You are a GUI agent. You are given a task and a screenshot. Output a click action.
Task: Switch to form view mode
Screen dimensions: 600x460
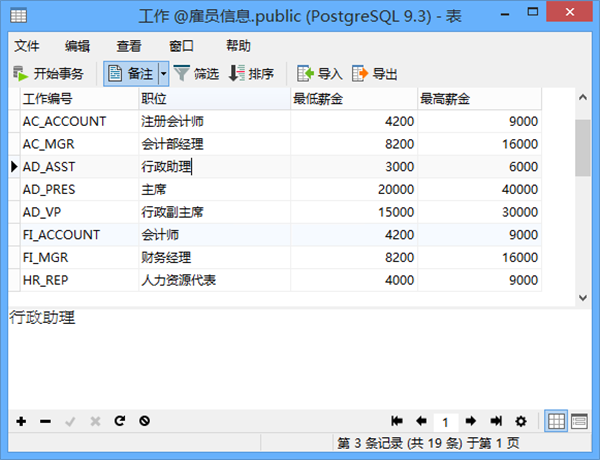coord(579,421)
